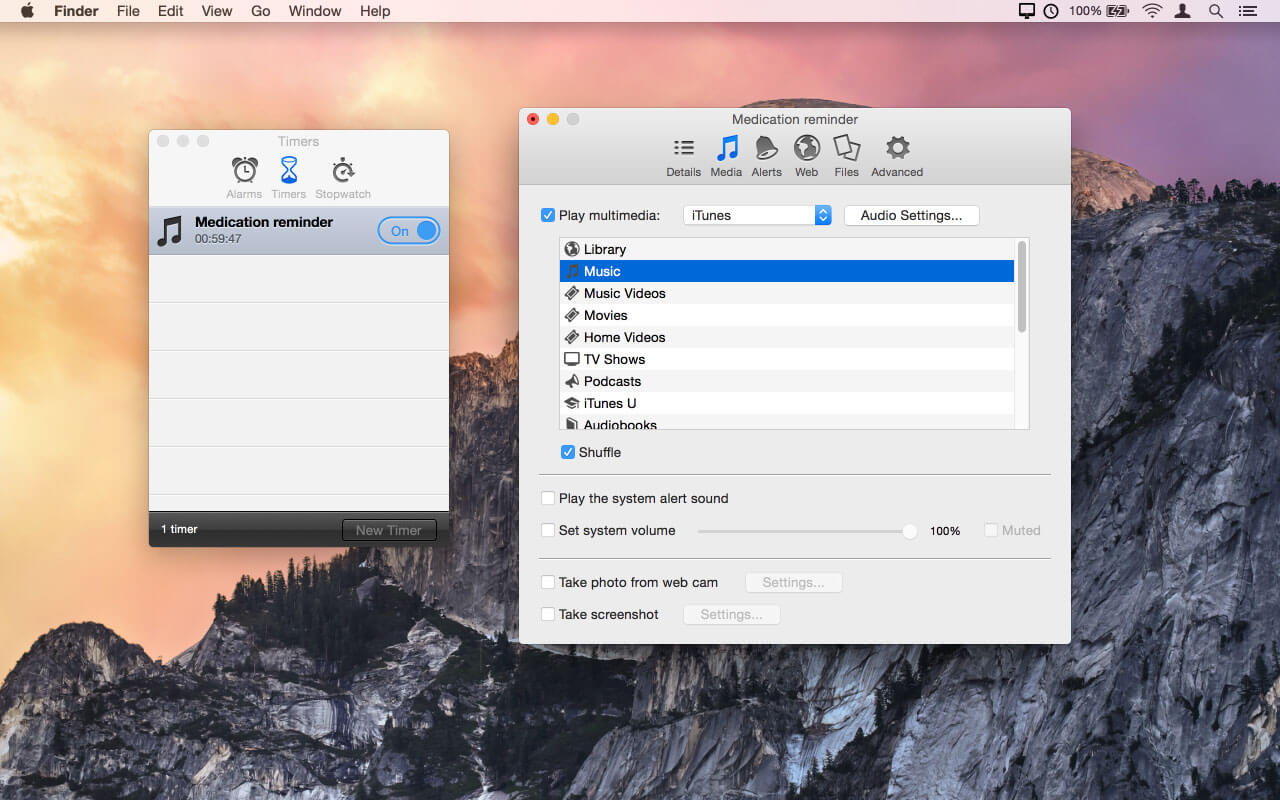This screenshot has width=1280, height=800.
Task: Click the system volume slider knob
Action: tap(909, 531)
